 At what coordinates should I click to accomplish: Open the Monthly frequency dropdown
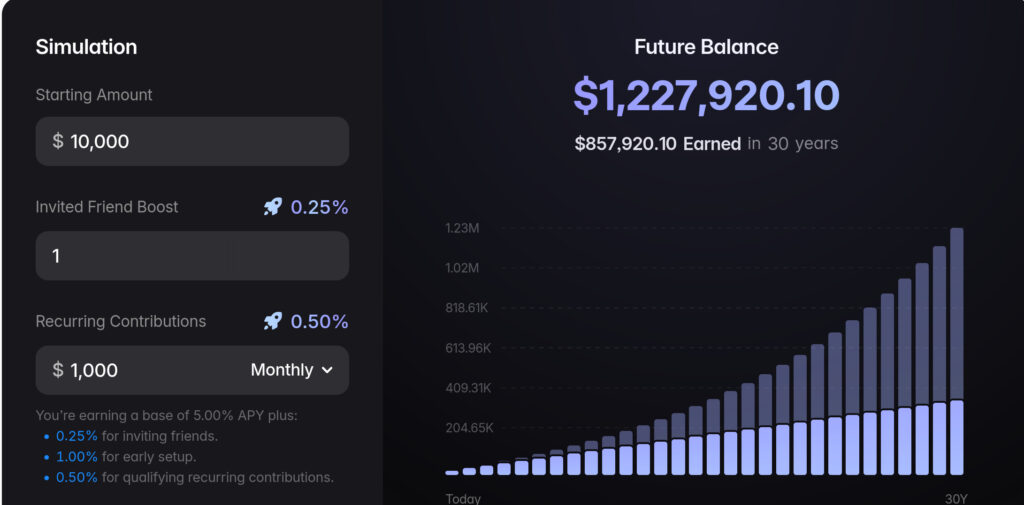(x=291, y=370)
